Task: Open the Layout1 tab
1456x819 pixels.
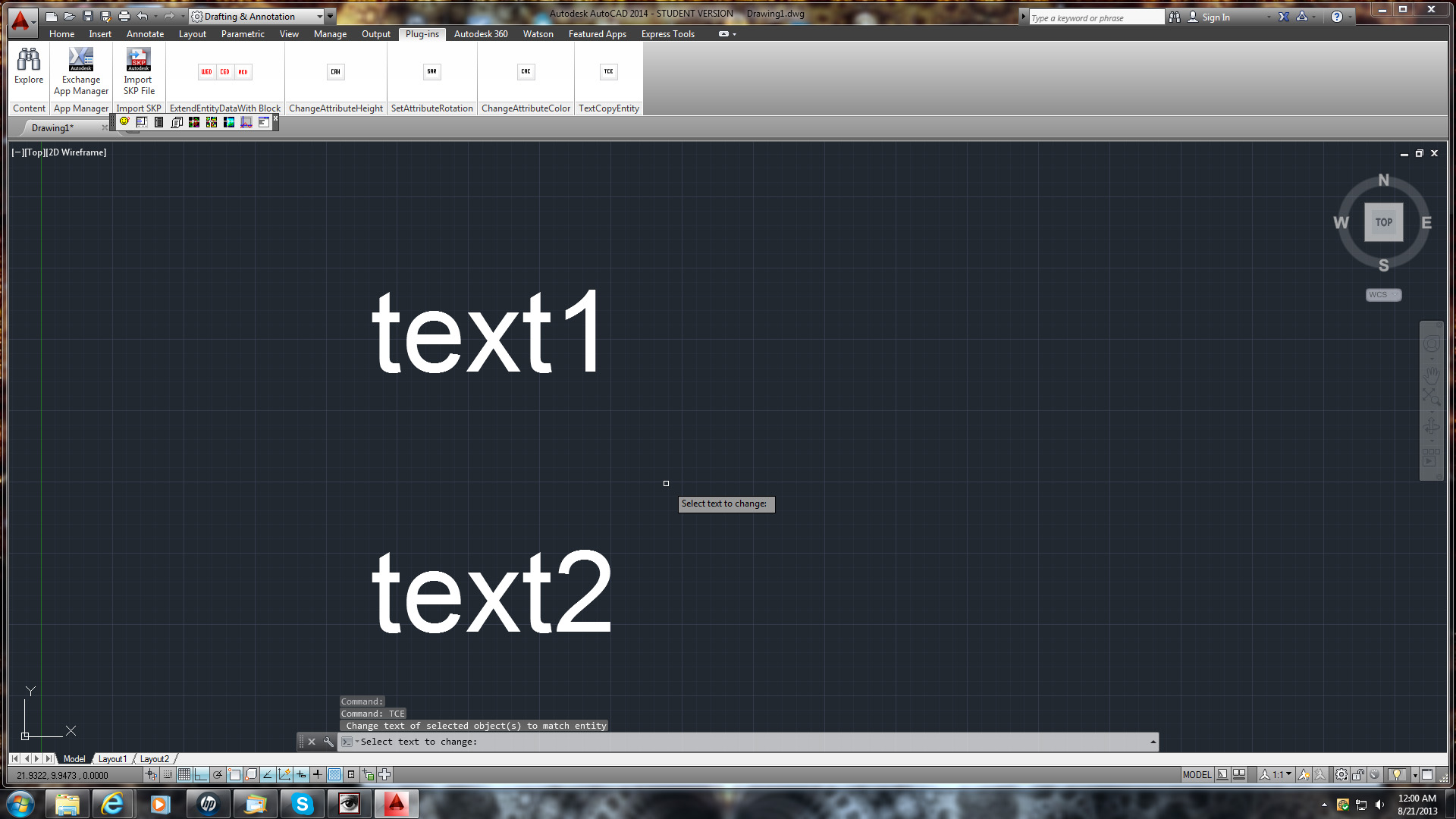Action: point(112,758)
